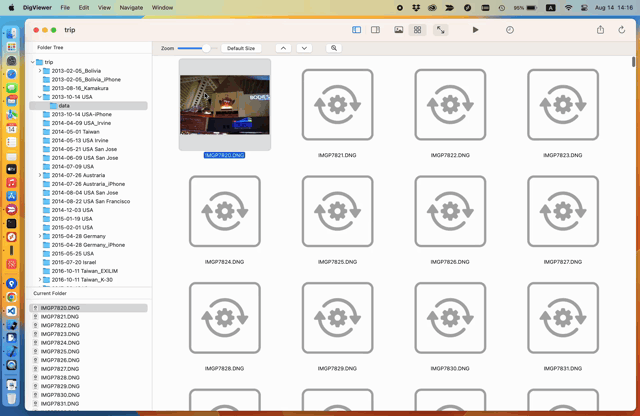
Task: Click the clock history icon
Action: (510, 30)
